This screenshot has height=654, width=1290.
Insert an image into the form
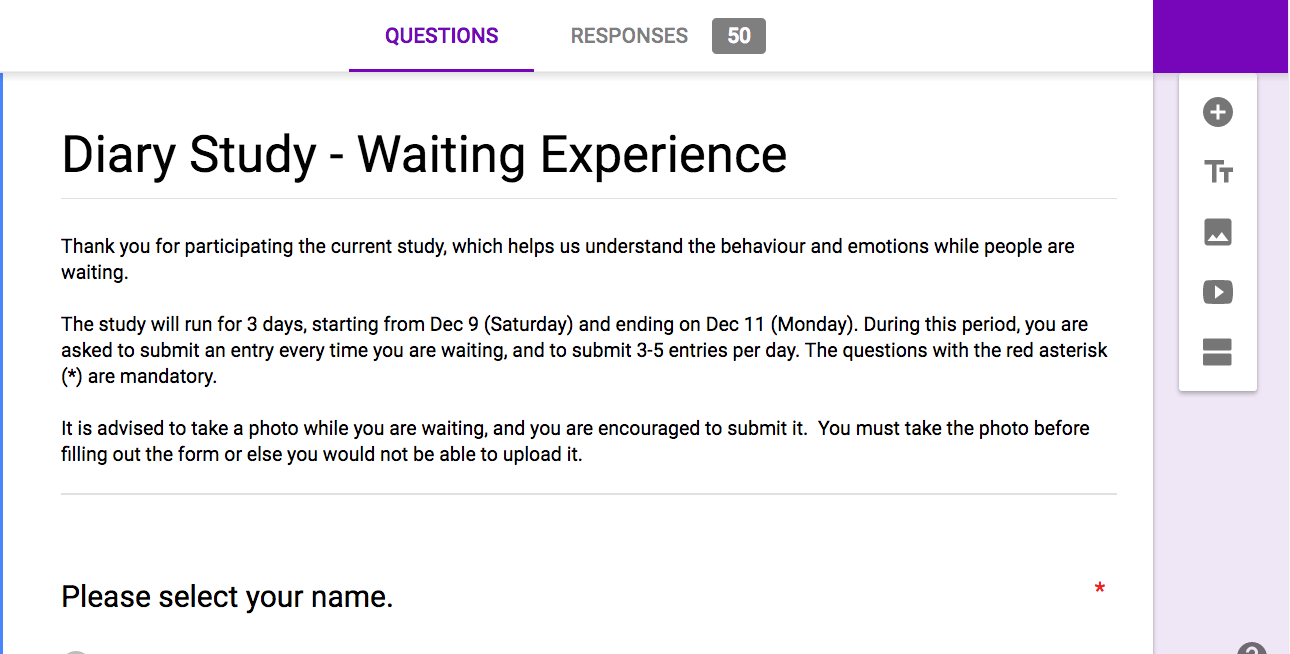pyautogui.click(x=1217, y=232)
